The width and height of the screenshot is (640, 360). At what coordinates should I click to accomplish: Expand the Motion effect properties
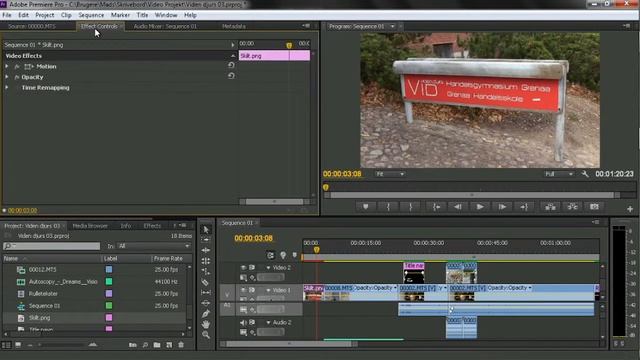click(7, 66)
